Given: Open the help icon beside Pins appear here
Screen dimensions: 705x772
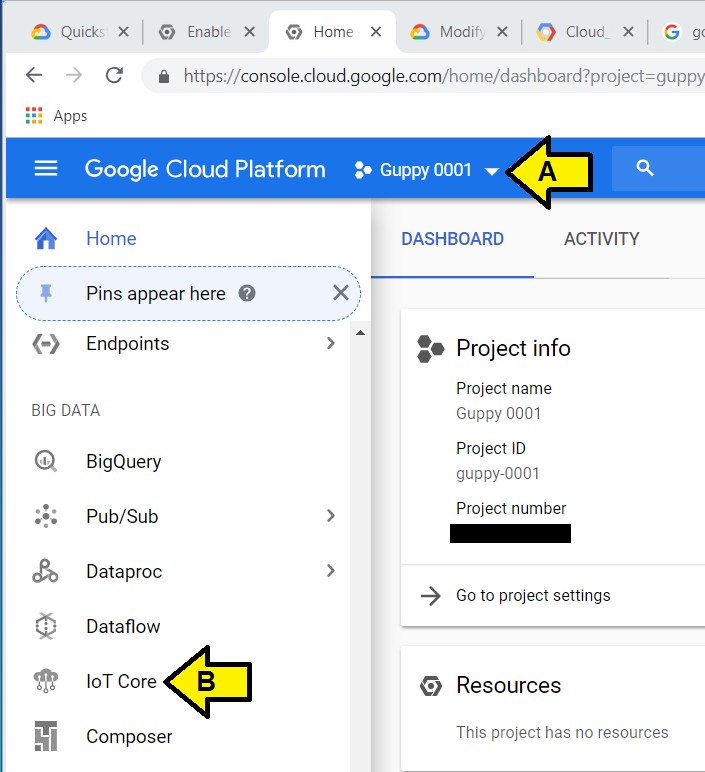Looking at the screenshot, I should click(247, 293).
